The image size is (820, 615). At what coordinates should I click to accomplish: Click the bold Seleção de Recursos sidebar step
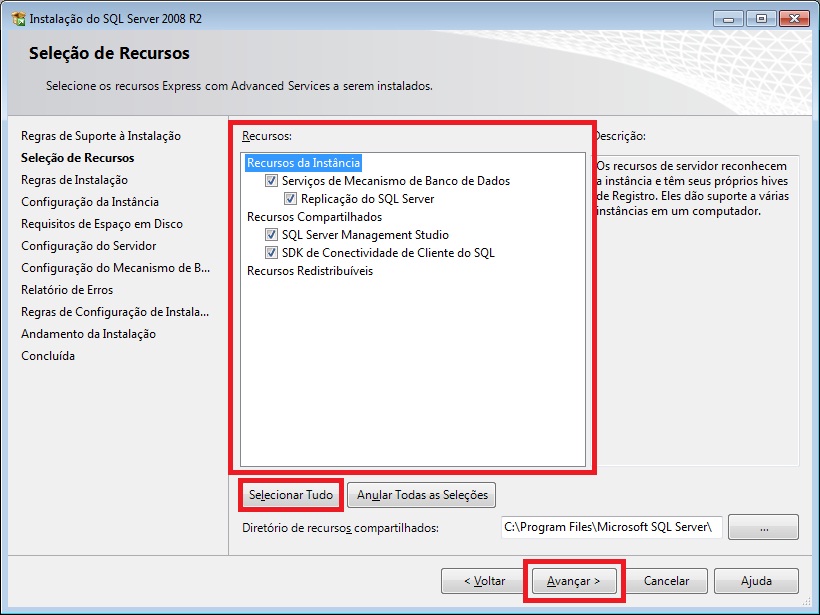(77, 158)
